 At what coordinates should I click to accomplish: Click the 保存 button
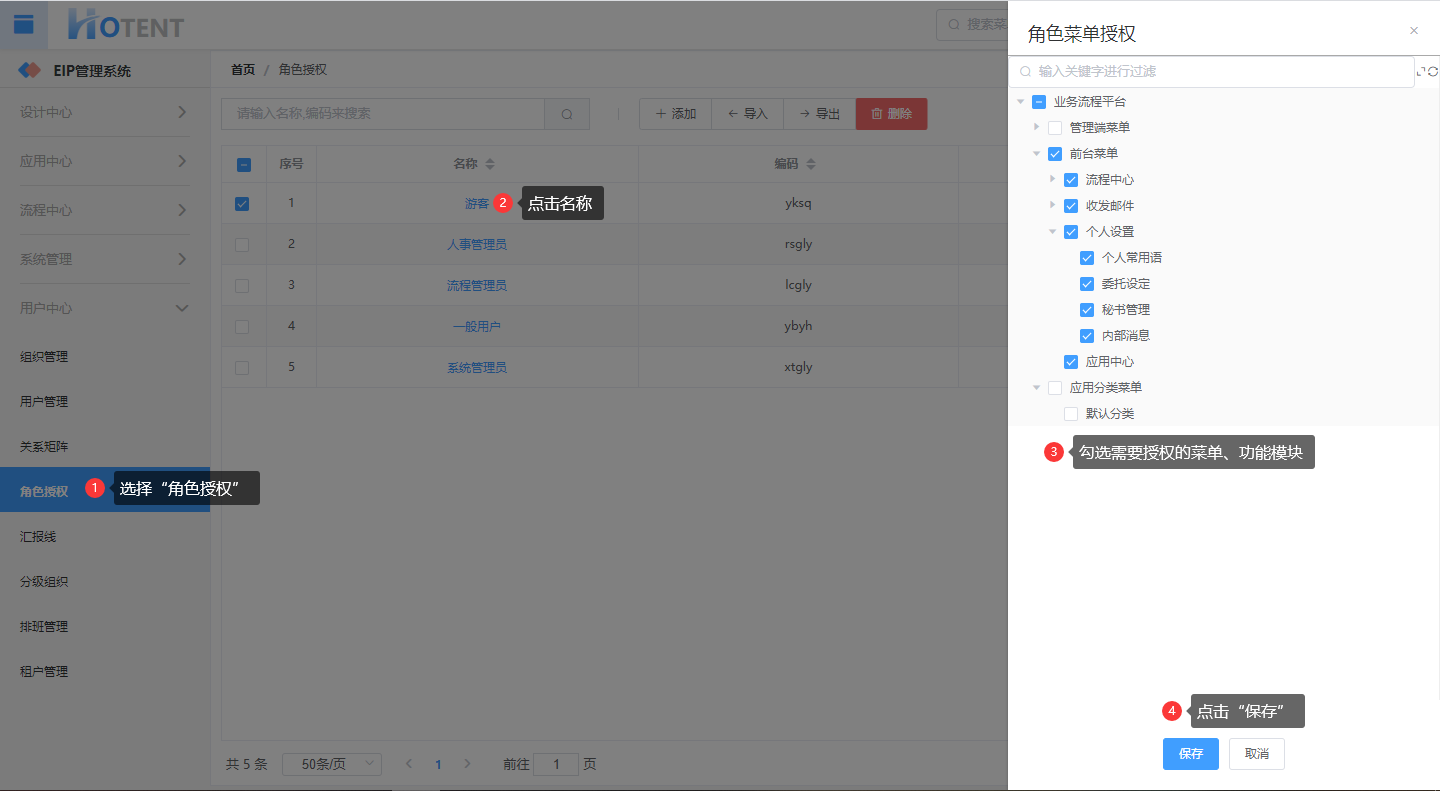point(1190,754)
